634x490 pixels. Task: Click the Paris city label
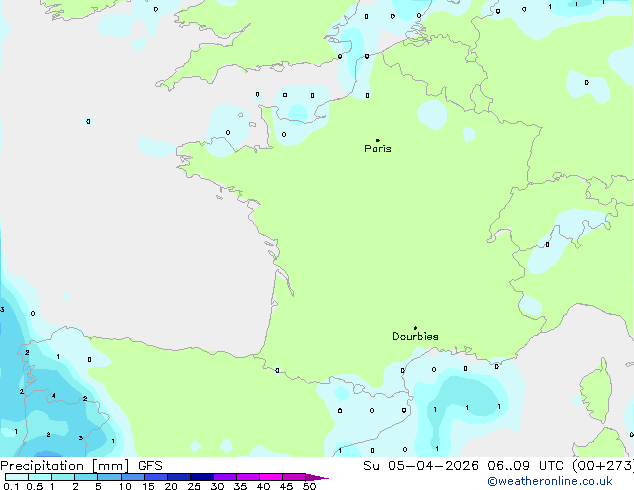[x=378, y=149]
